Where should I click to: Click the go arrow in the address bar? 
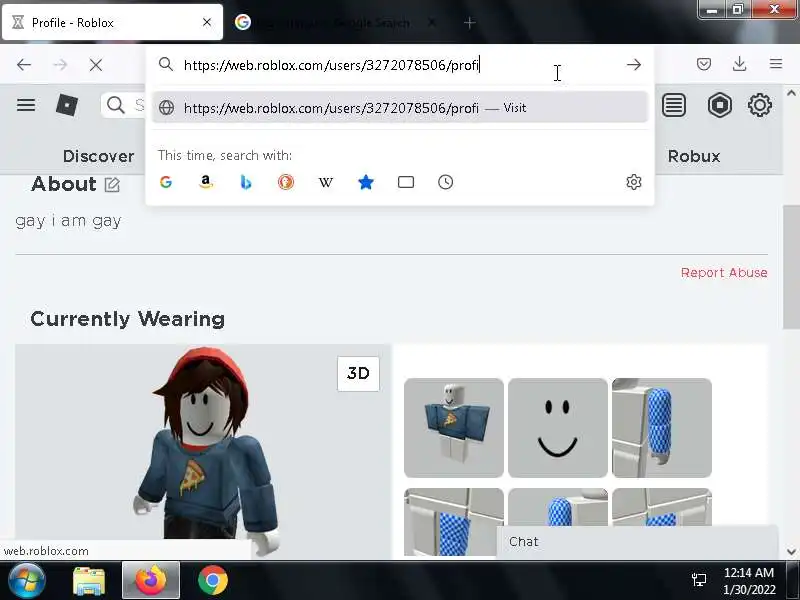634,65
